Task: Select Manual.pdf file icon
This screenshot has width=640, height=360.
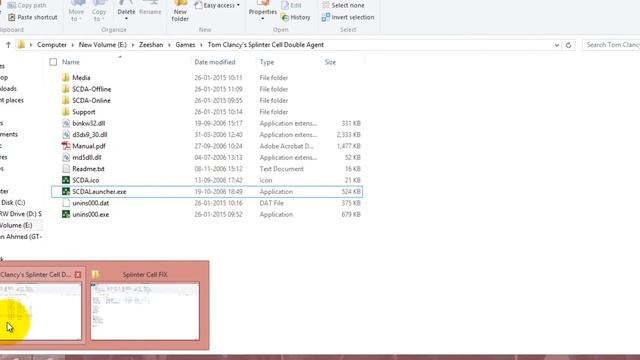Action: pyautogui.click(x=66, y=146)
